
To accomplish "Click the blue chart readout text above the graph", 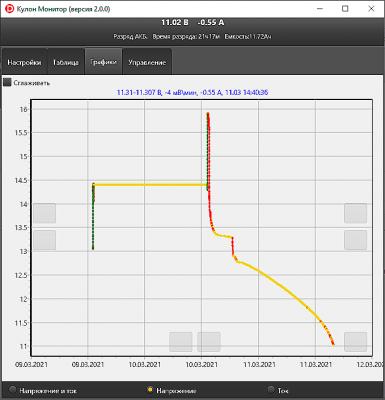I will click(192, 92).
